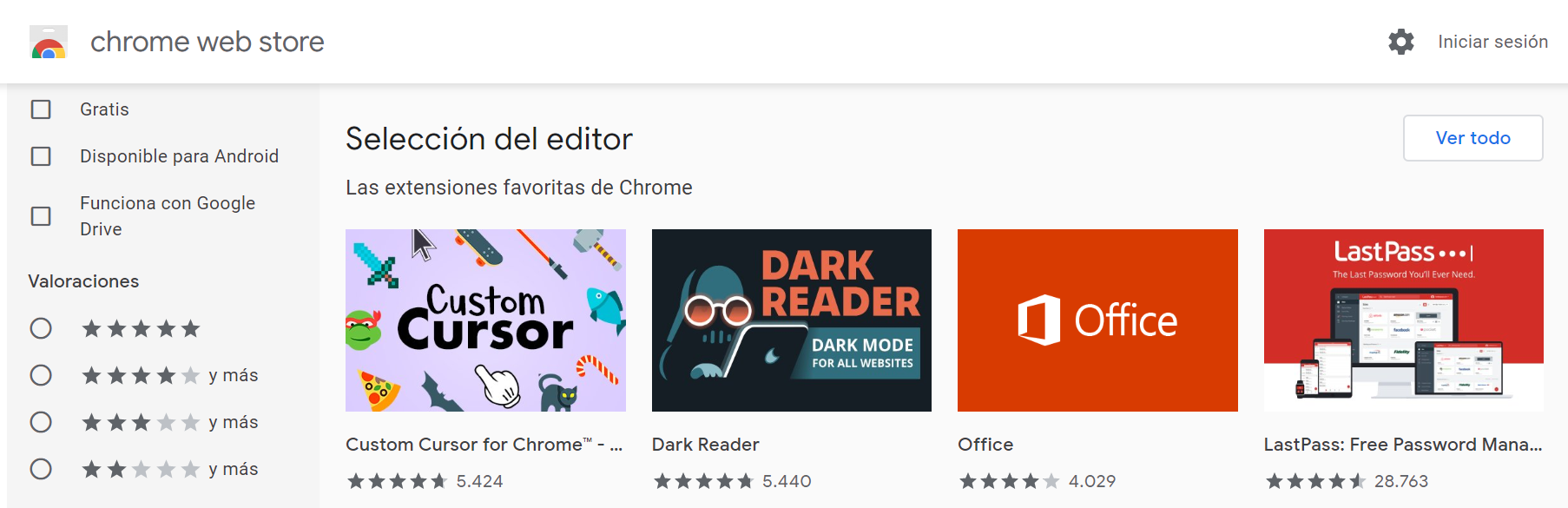Check the Disponible para Android box
This screenshot has height=508, width=1568.
[x=41, y=156]
